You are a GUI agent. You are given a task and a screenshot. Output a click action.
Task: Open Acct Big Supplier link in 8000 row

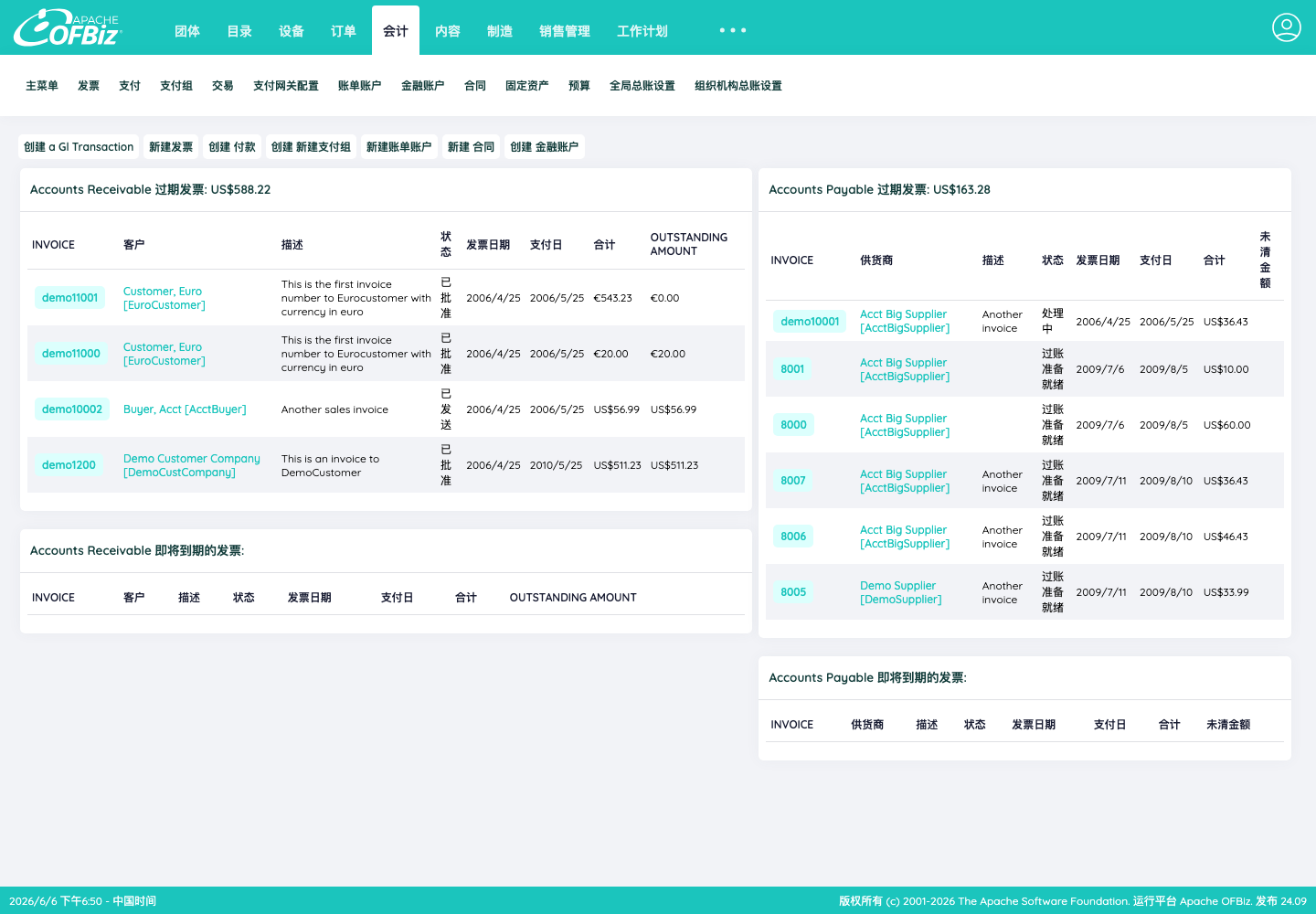point(905,425)
